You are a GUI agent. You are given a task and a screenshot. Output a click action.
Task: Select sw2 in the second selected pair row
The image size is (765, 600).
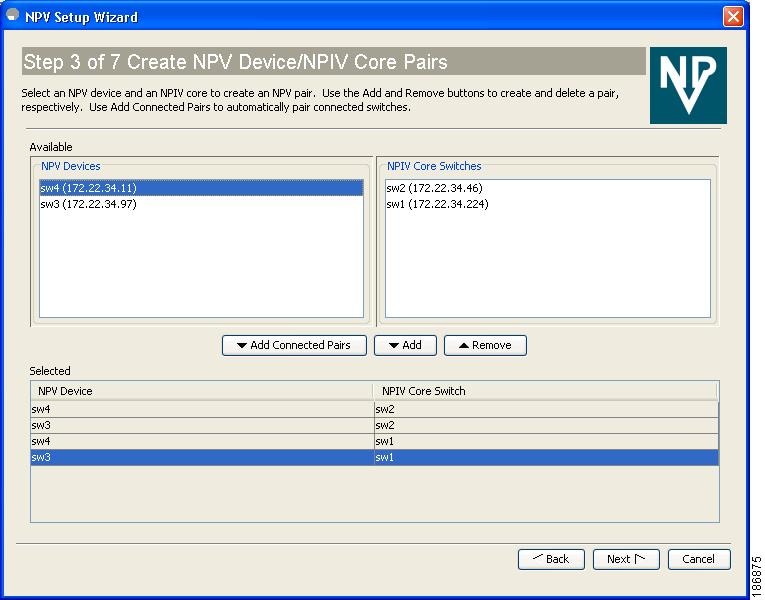click(x=546, y=425)
